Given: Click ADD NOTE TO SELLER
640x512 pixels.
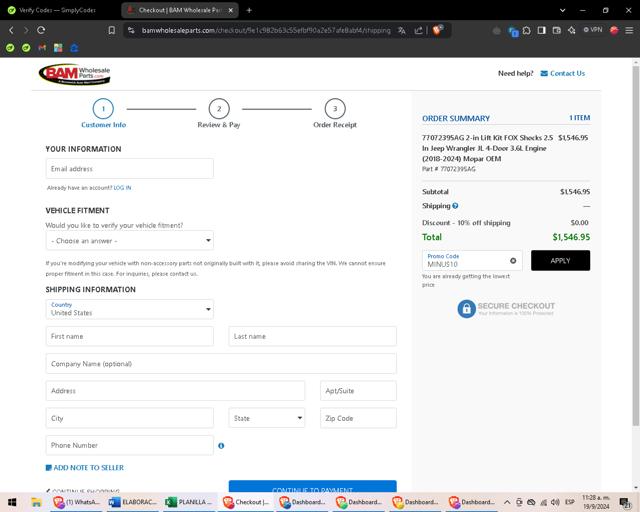Looking at the screenshot, I should [85, 468].
